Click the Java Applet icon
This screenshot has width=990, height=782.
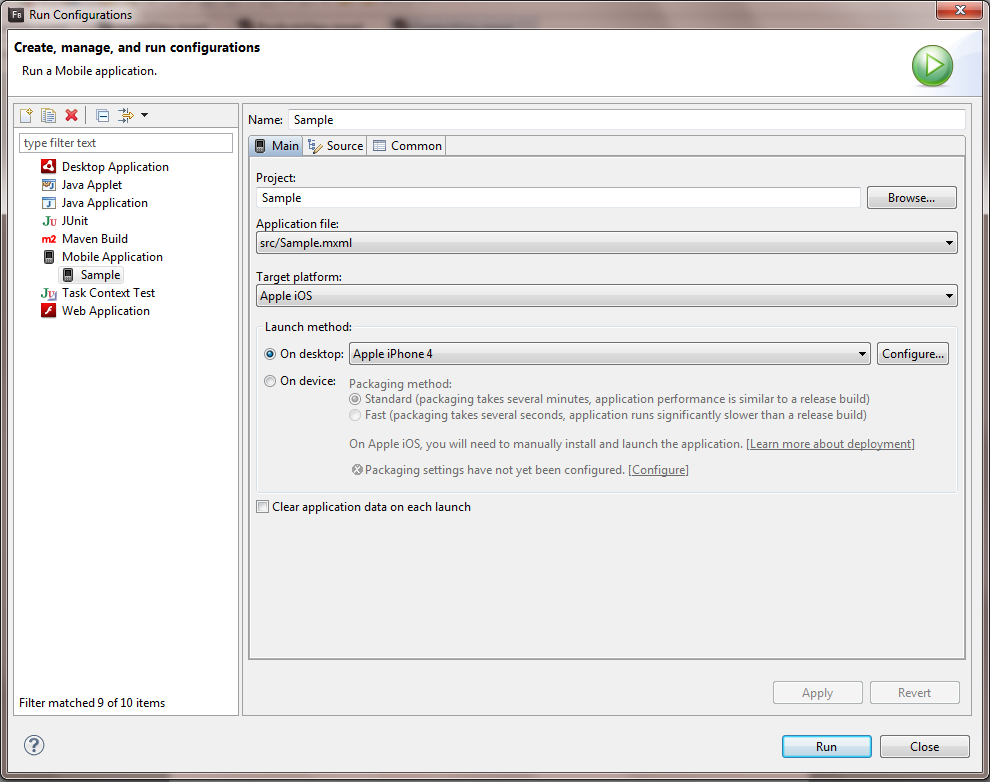(x=49, y=185)
